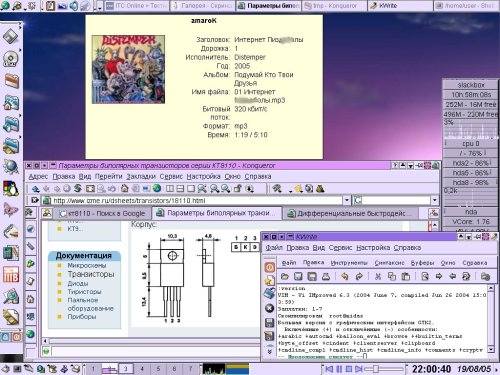Expand the arrow at right of bottom panel
Image resolution: width=500 pixels, height=375 pixels.
pyautogui.click(x=497, y=369)
